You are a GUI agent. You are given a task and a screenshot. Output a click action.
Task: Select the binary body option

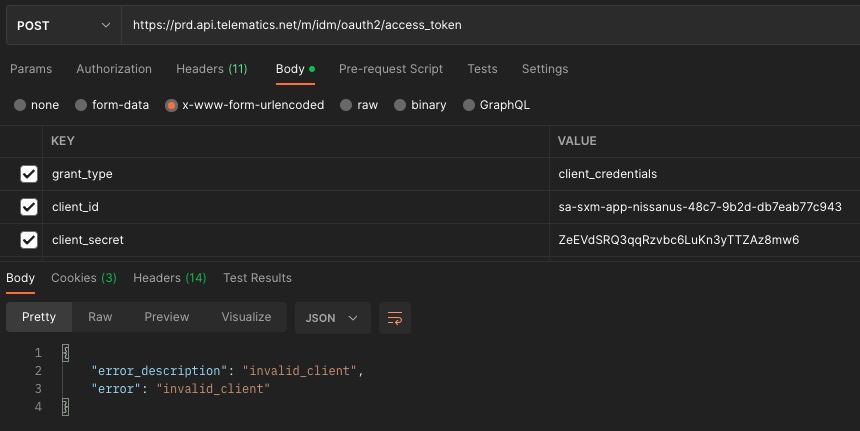pyautogui.click(x=400, y=105)
